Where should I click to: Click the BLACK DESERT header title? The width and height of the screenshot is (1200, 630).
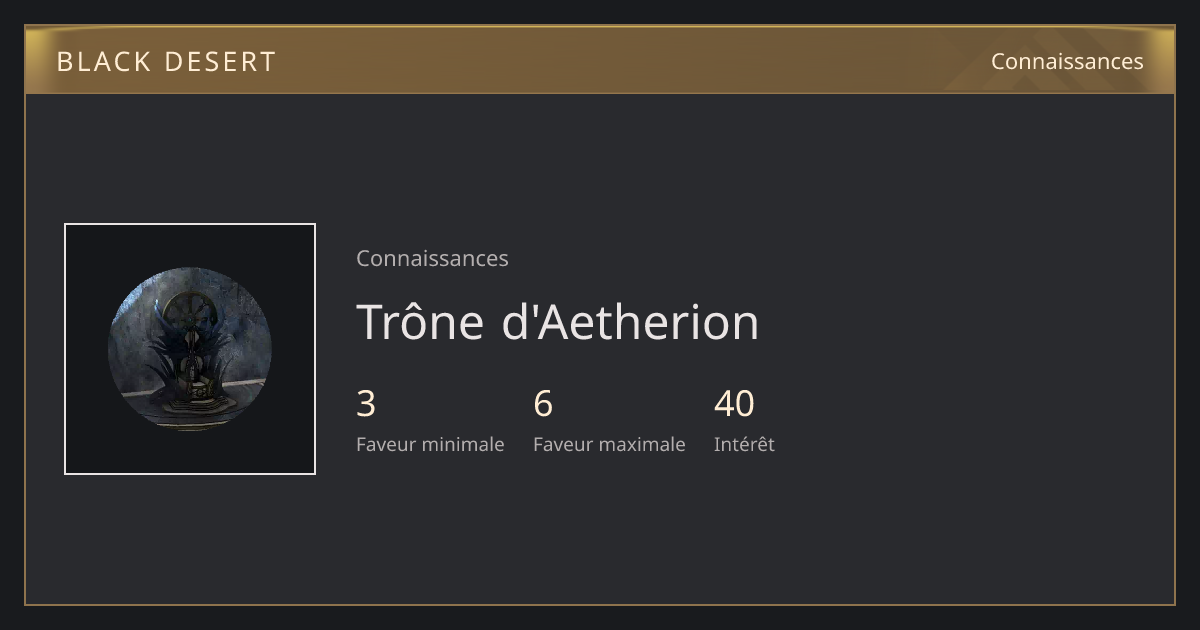tap(166, 62)
